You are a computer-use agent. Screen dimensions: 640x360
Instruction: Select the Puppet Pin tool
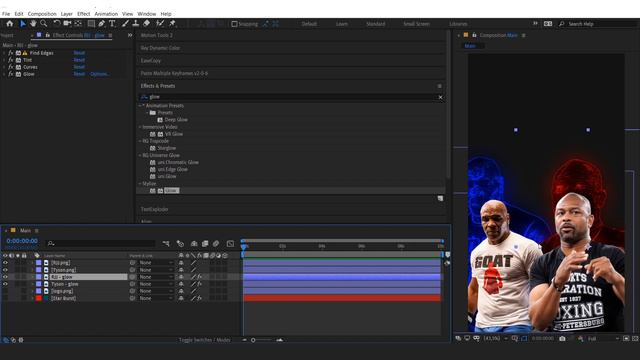pyautogui.click(x=172, y=24)
